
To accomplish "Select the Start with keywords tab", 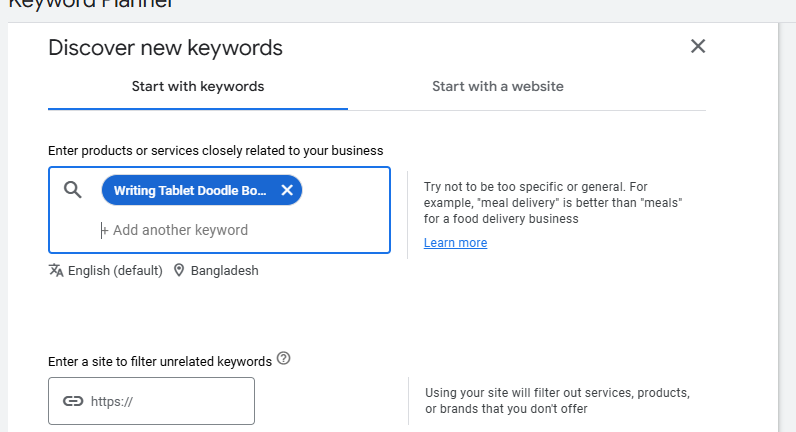I will [x=198, y=86].
